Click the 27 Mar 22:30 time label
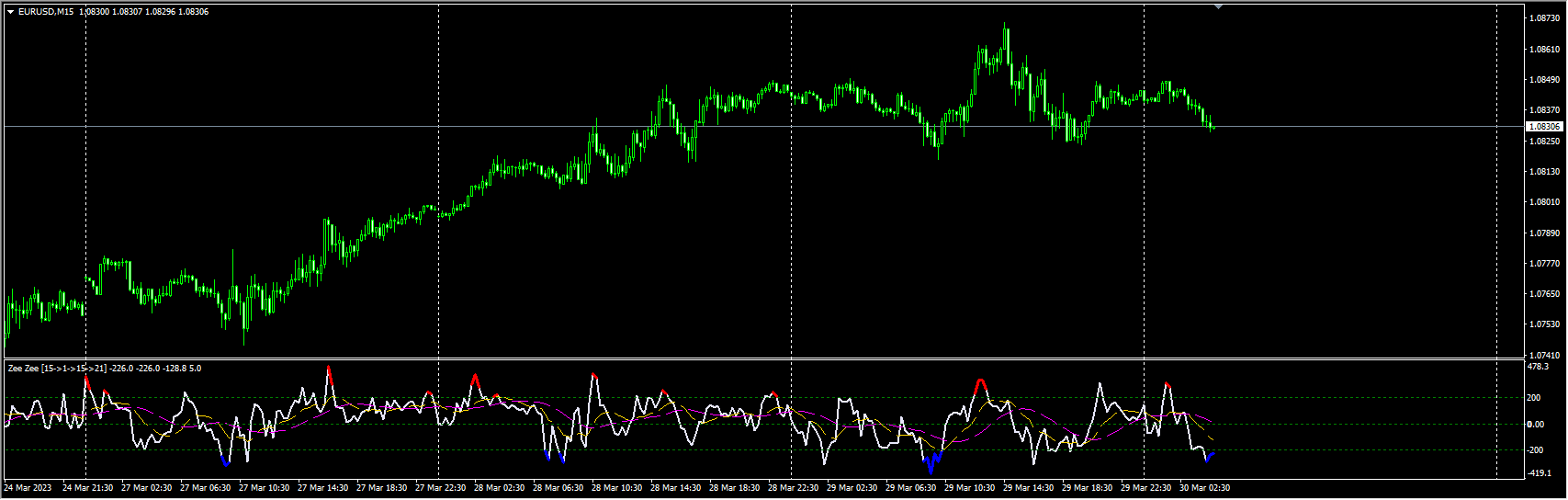This screenshot has height=500, width=1568. (x=441, y=488)
